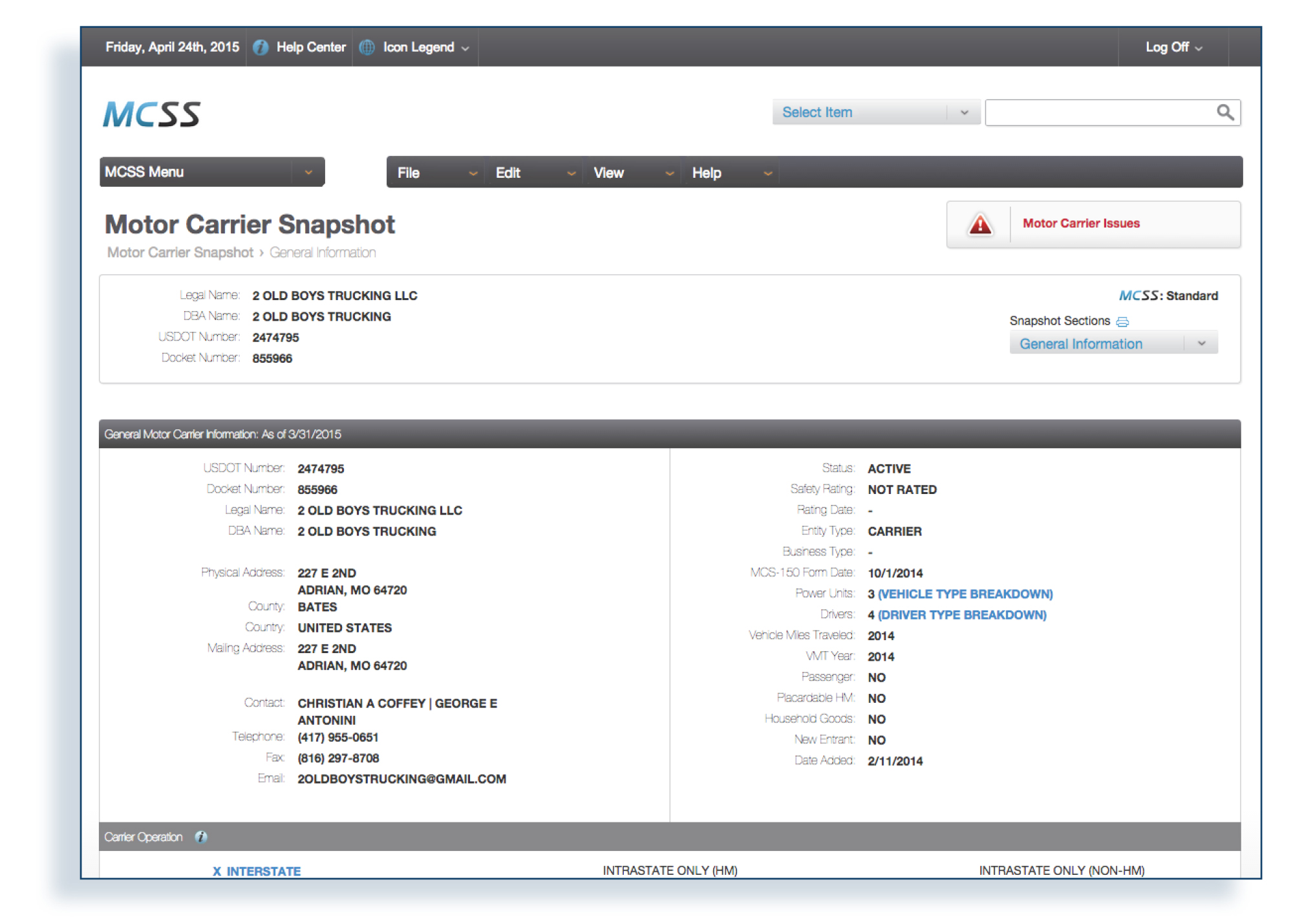Click the Icon Legend globe icon

(367, 47)
